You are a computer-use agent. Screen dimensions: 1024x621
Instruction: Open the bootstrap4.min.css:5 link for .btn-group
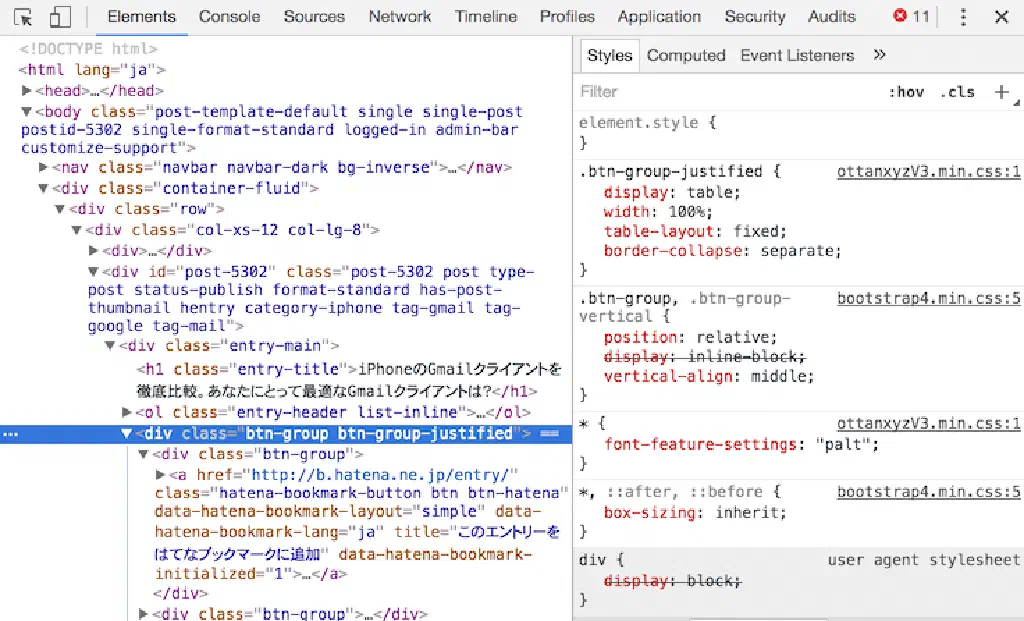[928, 298]
